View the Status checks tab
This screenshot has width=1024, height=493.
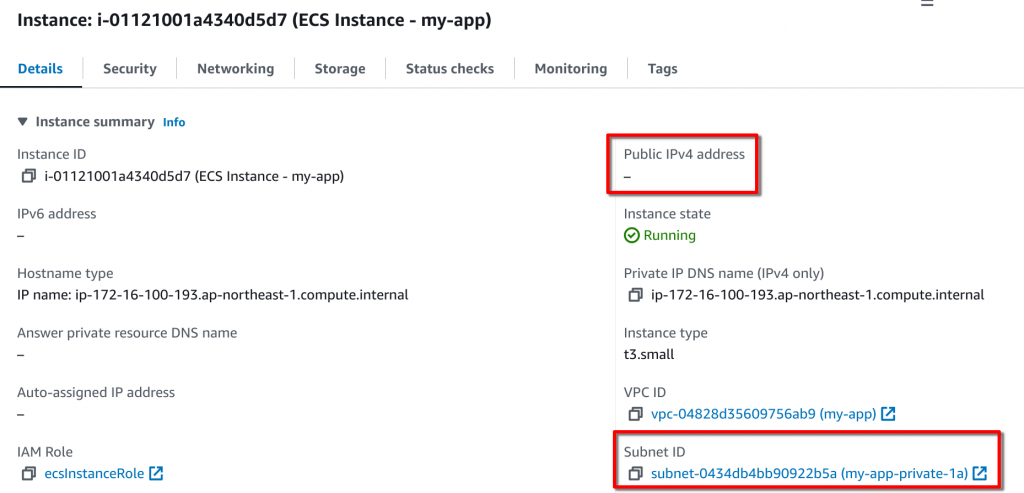(449, 69)
